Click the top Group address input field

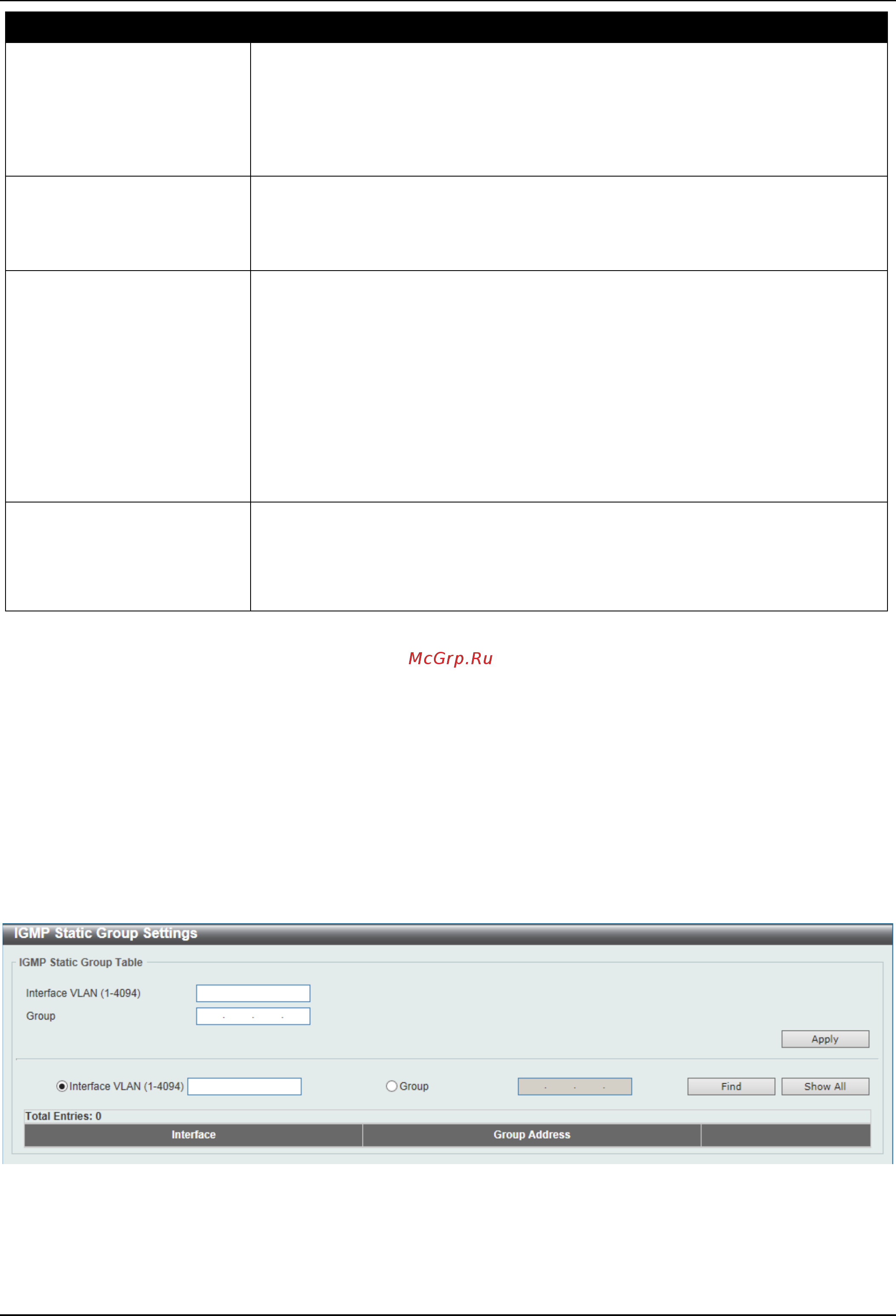pyautogui.click(x=253, y=1016)
